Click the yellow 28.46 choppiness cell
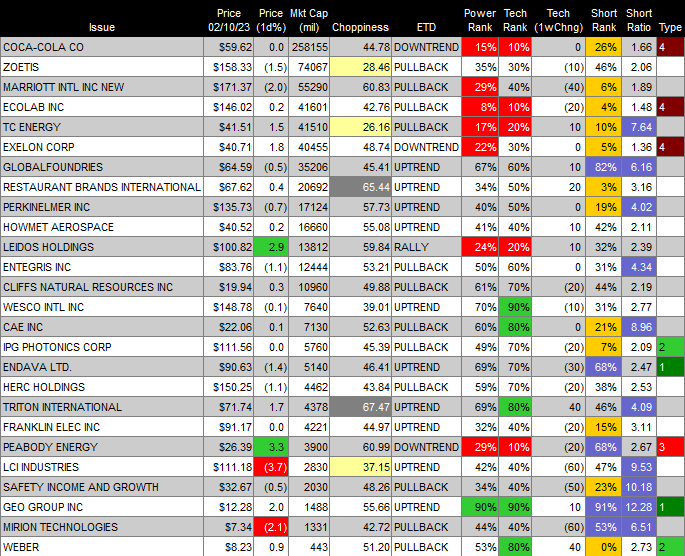Screen dimensions: 685x556 click(360, 67)
